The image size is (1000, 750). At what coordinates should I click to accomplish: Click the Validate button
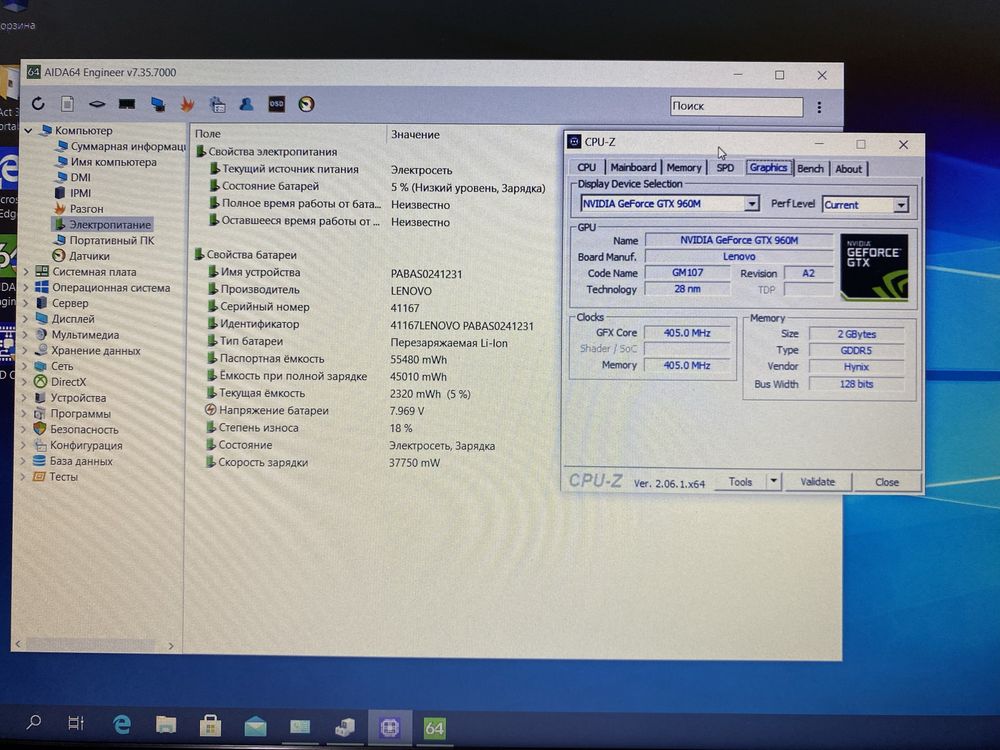pyautogui.click(x=818, y=482)
